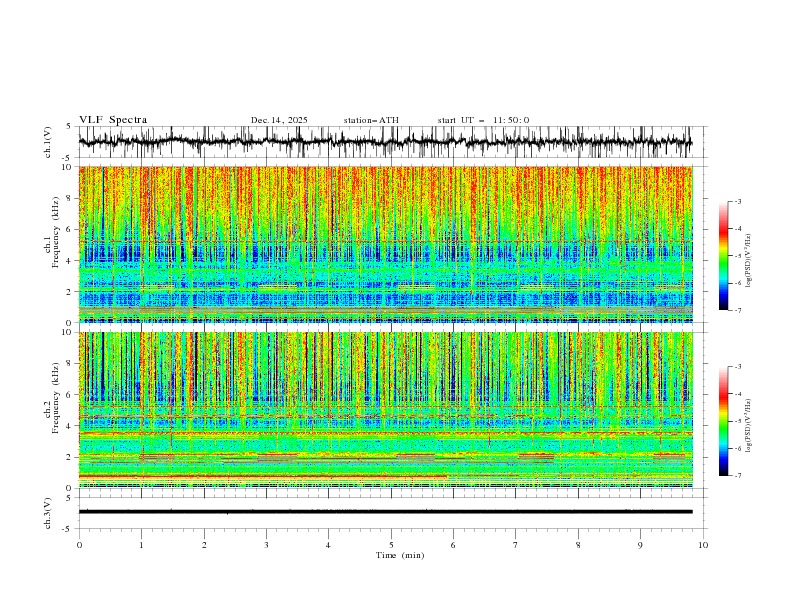This screenshot has width=792, height=612.
Task: Click the "Time (min)" x-axis label
Action: (x=400, y=555)
